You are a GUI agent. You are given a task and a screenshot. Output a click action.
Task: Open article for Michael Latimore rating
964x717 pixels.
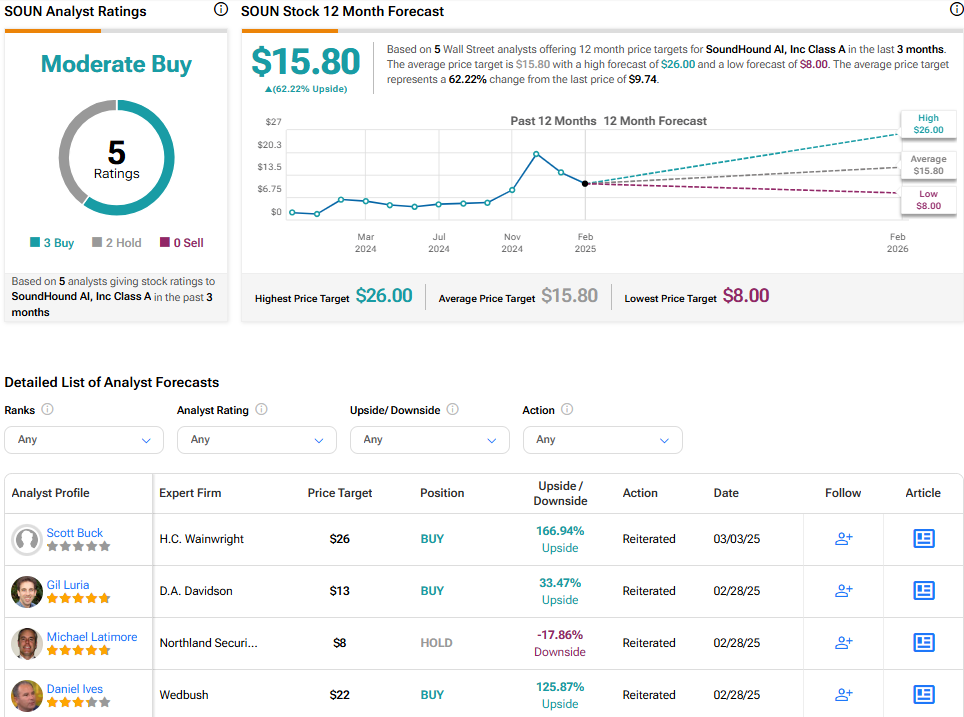pos(923,643)
